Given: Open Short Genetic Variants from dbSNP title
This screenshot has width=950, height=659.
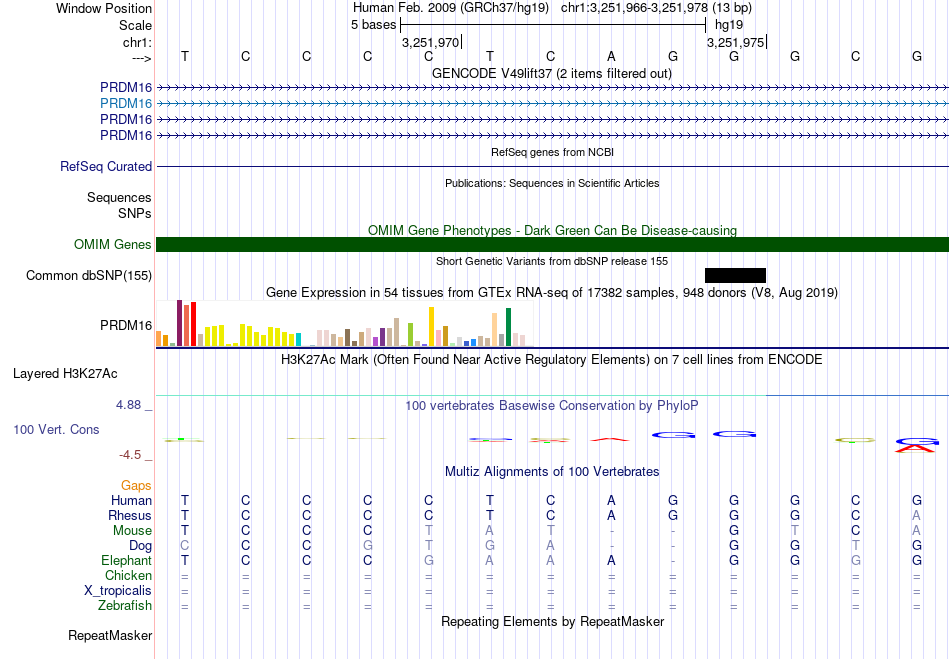Looking at the screenshot, I should tap(552, 262).
